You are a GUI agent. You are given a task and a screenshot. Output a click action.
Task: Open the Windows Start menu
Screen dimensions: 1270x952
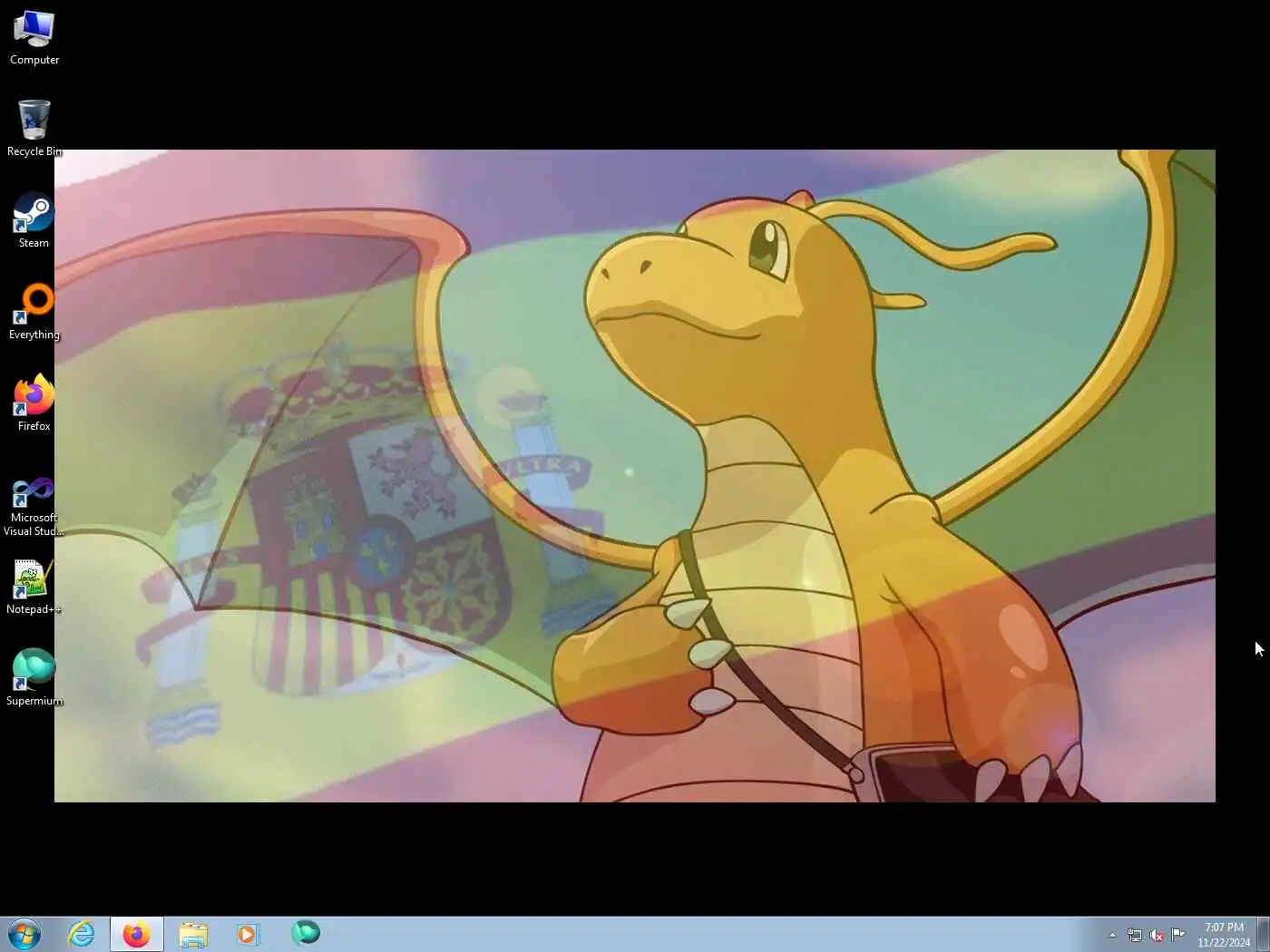tap(24, 934)
